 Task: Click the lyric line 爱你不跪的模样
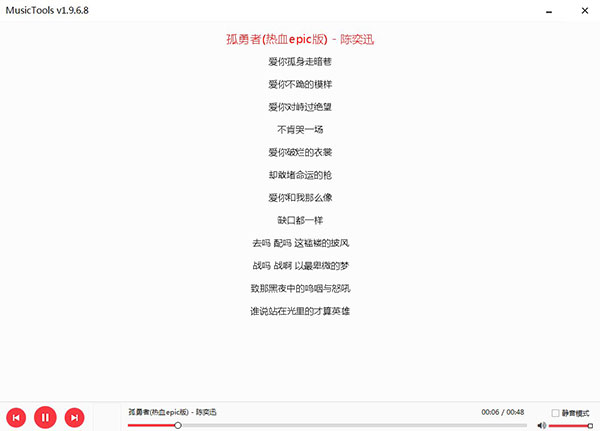(300, 84)
